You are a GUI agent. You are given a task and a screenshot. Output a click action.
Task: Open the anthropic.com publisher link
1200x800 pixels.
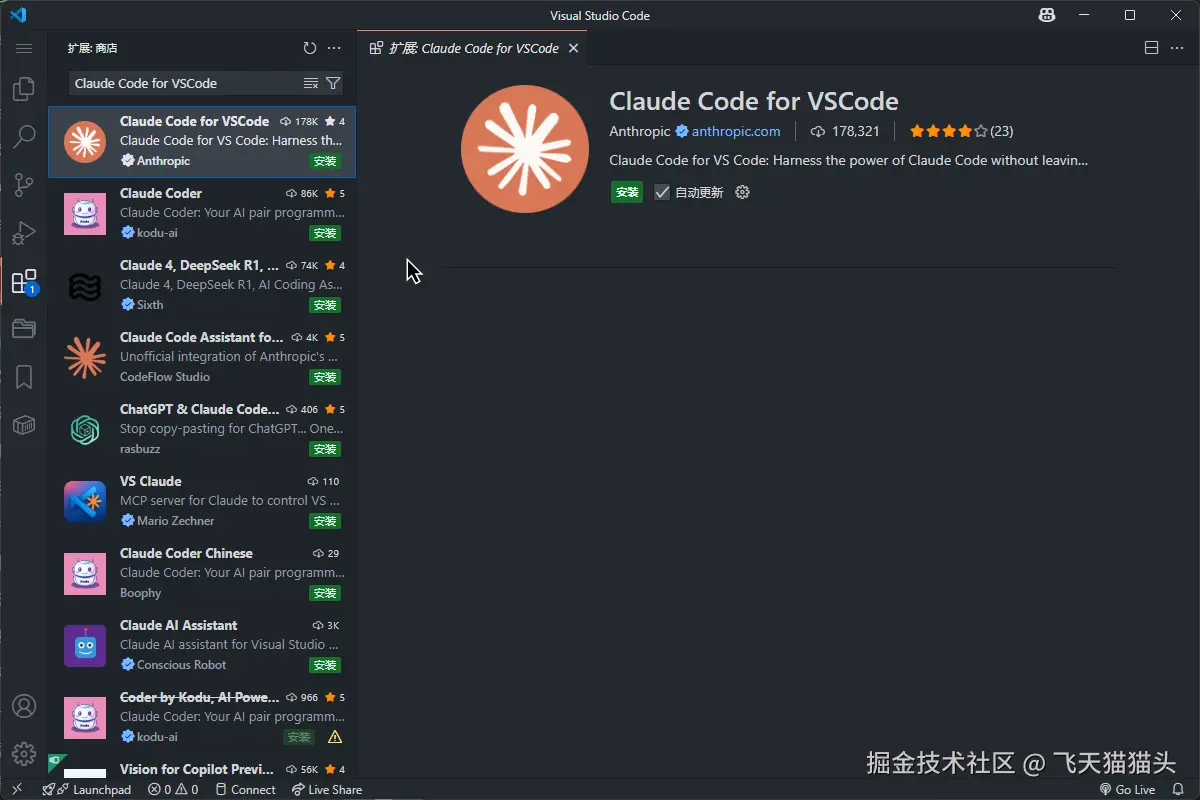pos(736,131)
